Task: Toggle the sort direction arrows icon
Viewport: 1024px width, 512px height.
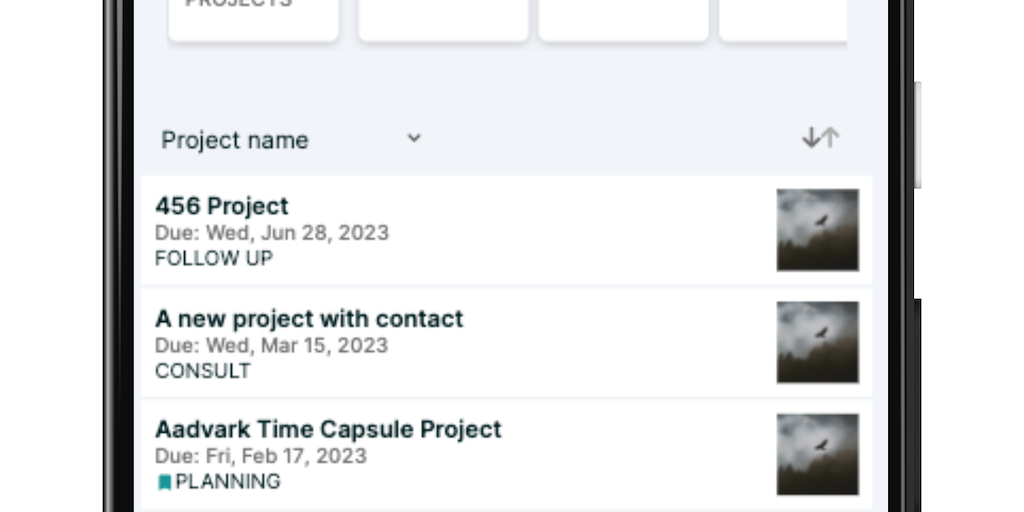Action: click(x=820, y=139)
